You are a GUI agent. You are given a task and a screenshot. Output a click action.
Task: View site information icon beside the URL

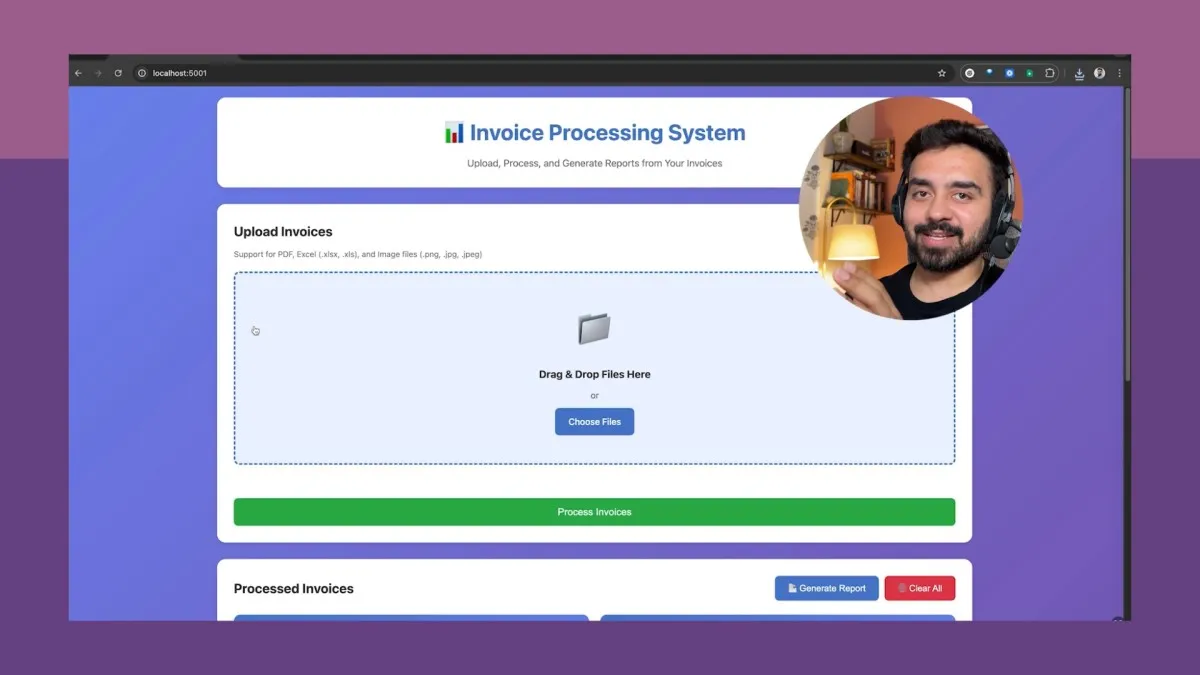(142, 73)
